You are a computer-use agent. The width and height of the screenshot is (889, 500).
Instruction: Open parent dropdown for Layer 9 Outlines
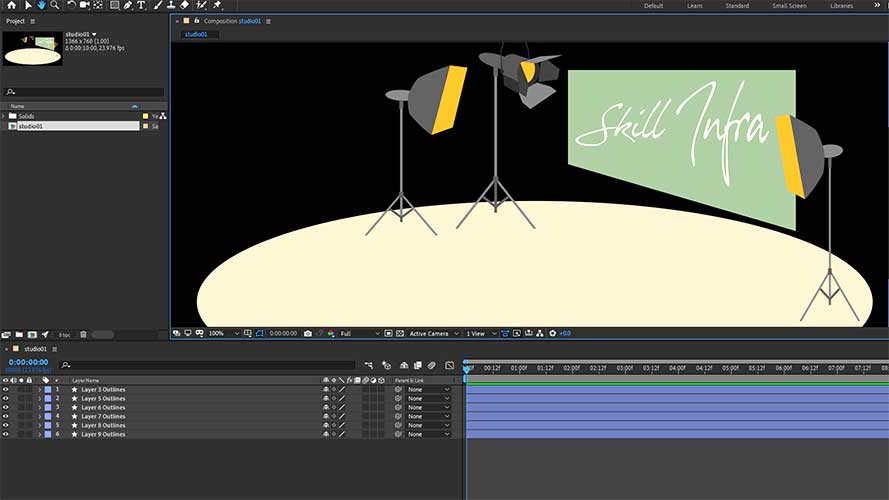(x=429, y=434)
